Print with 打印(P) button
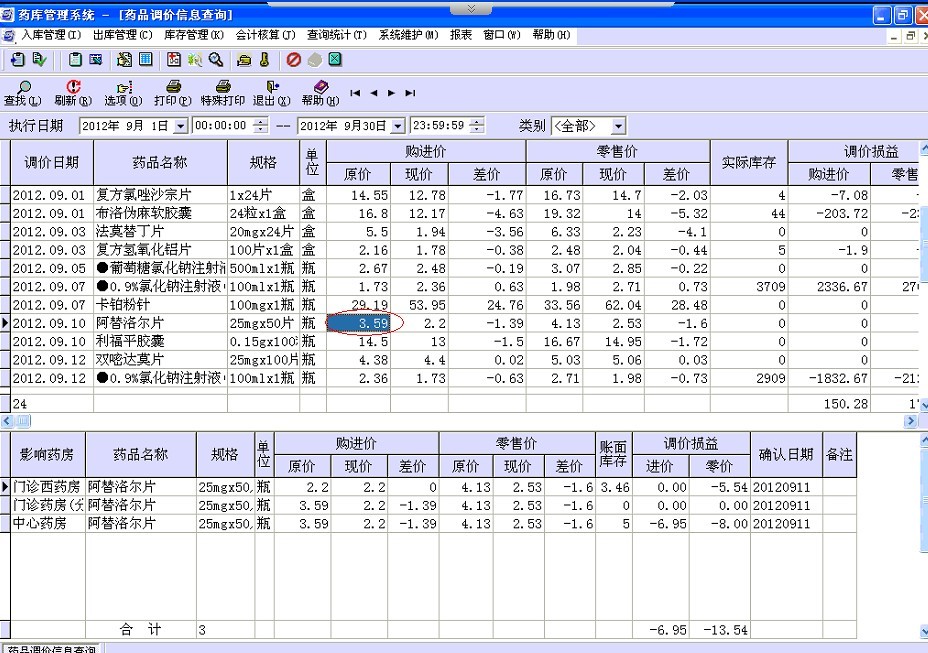928x653 pixels. click(x=173, y=94)
